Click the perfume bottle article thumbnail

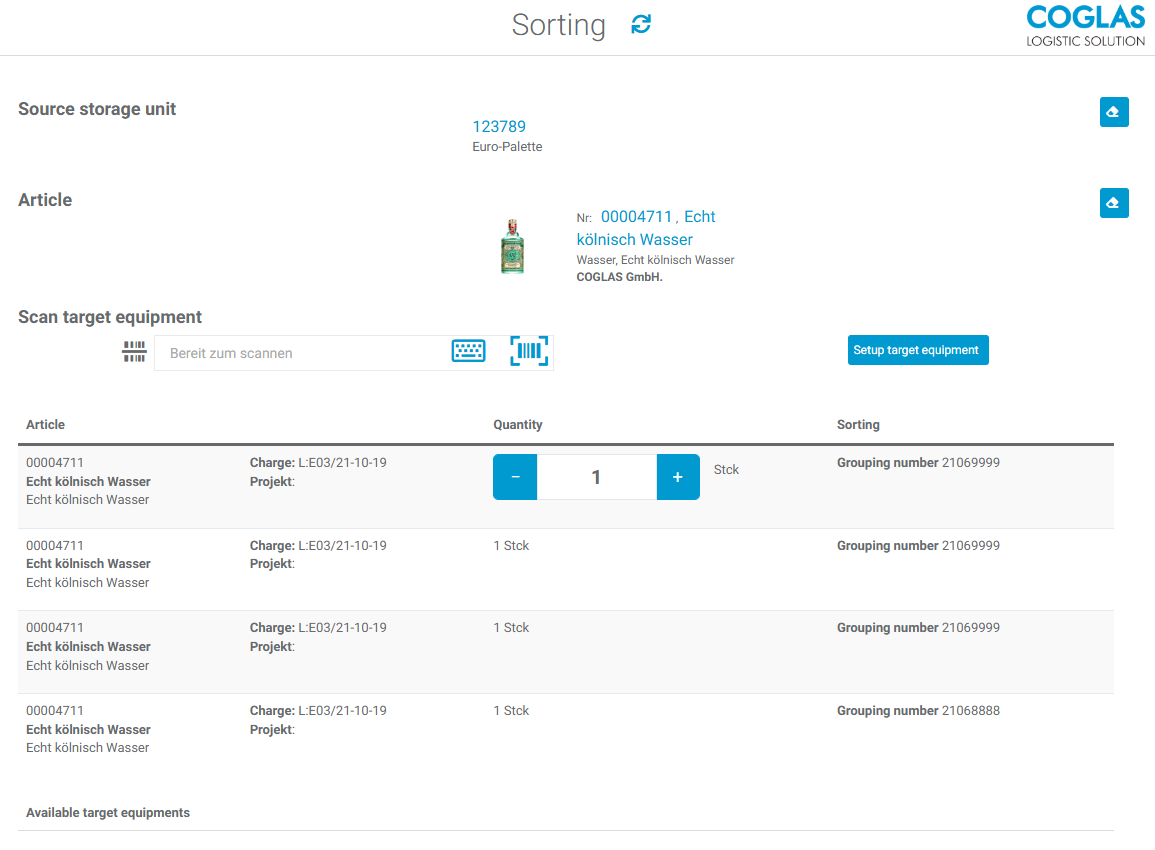point(513,247)
